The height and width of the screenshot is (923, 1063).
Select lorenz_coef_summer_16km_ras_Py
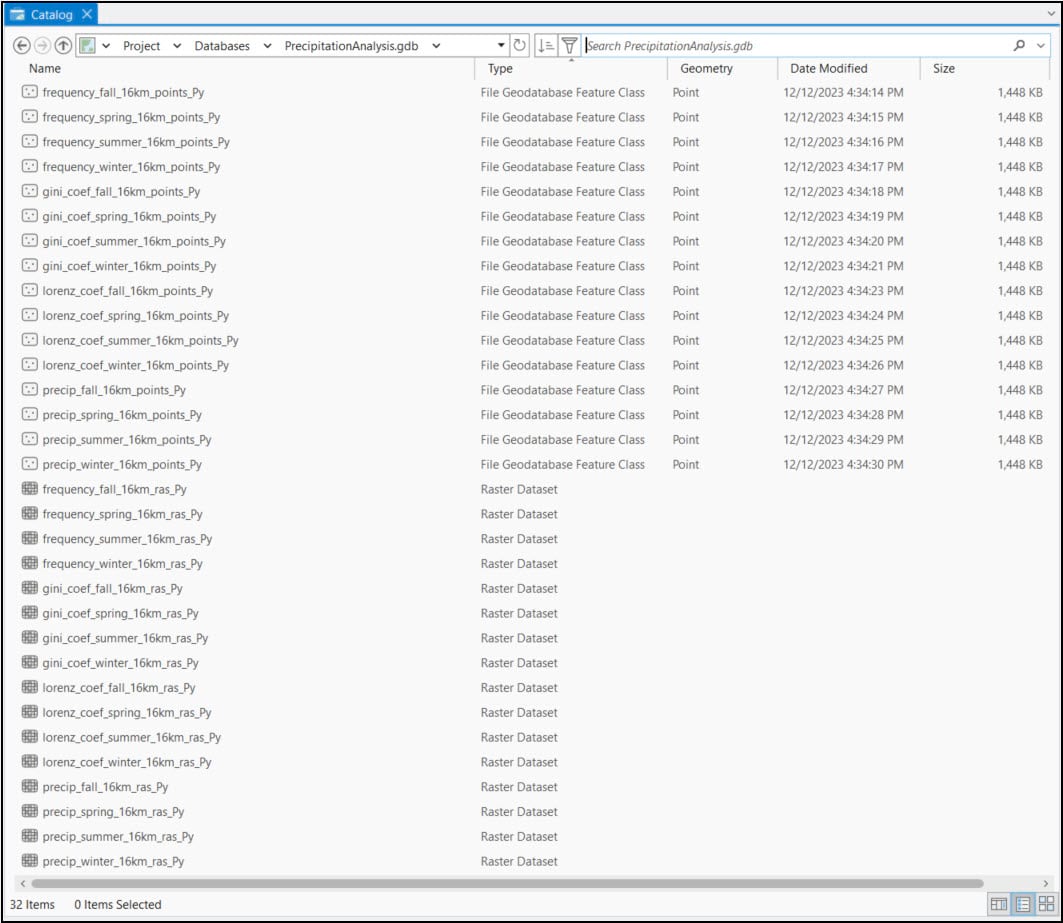point(132,737)
